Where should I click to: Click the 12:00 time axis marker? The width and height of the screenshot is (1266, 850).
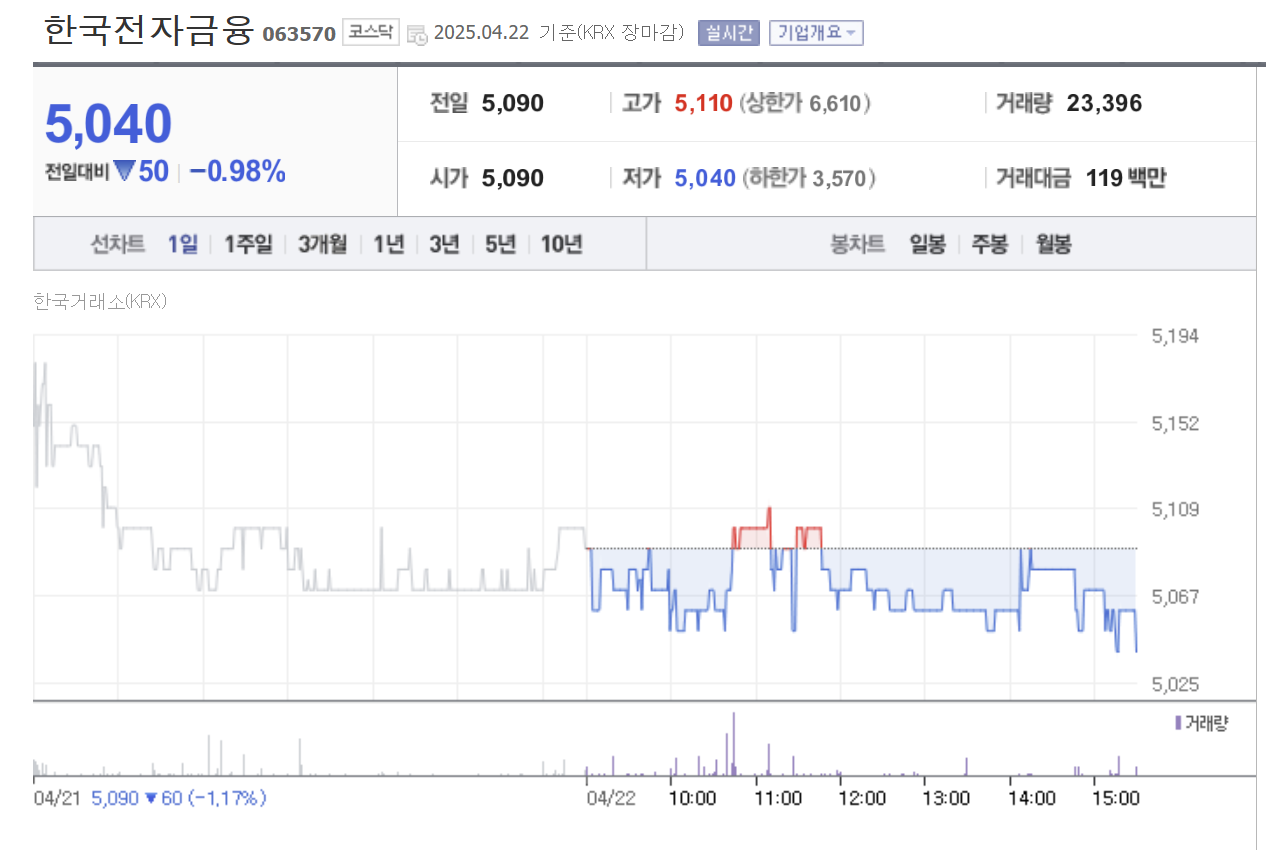click(x=862, y=798)
